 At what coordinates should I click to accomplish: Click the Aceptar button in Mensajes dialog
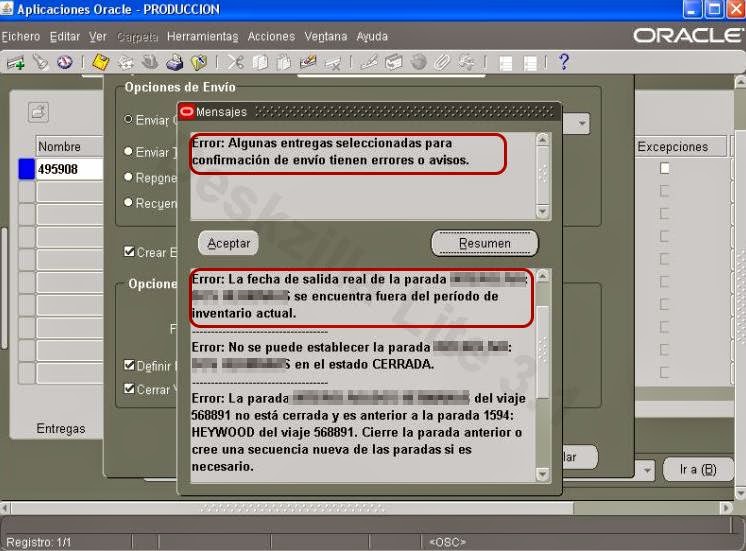tap(228, 243)
